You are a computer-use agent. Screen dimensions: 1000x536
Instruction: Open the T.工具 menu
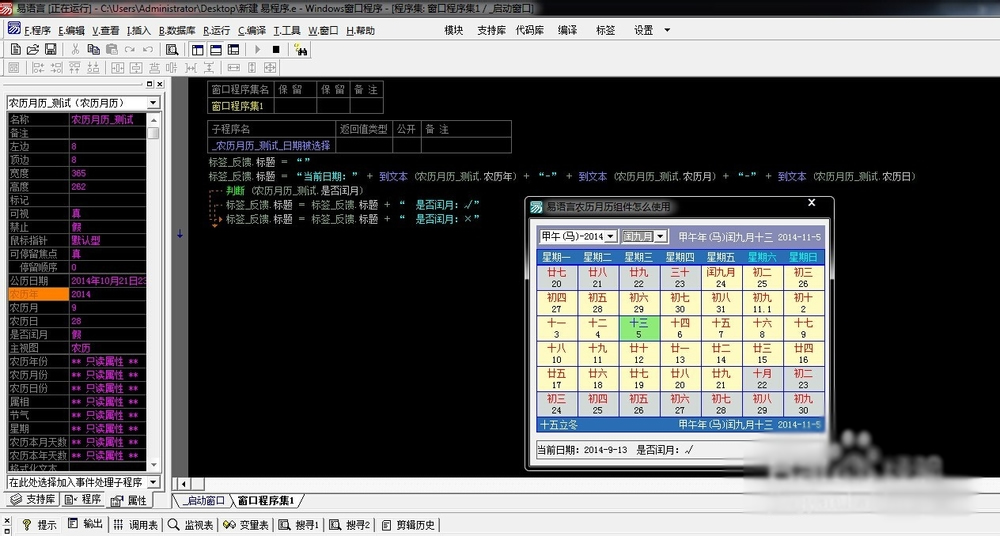click(x=287, y=31)
